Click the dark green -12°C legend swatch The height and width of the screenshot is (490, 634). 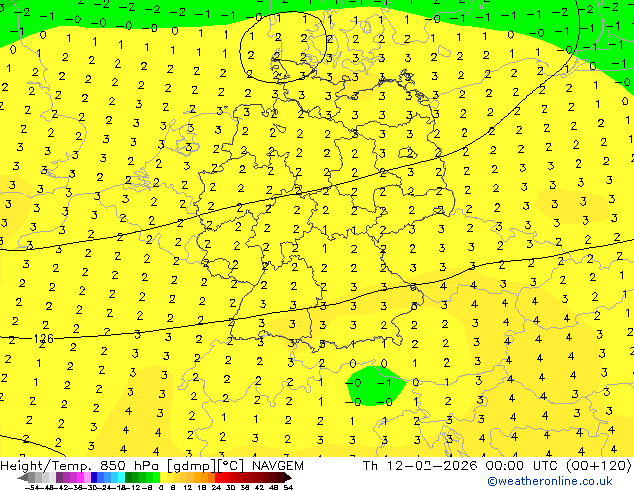tap(129, 477)
